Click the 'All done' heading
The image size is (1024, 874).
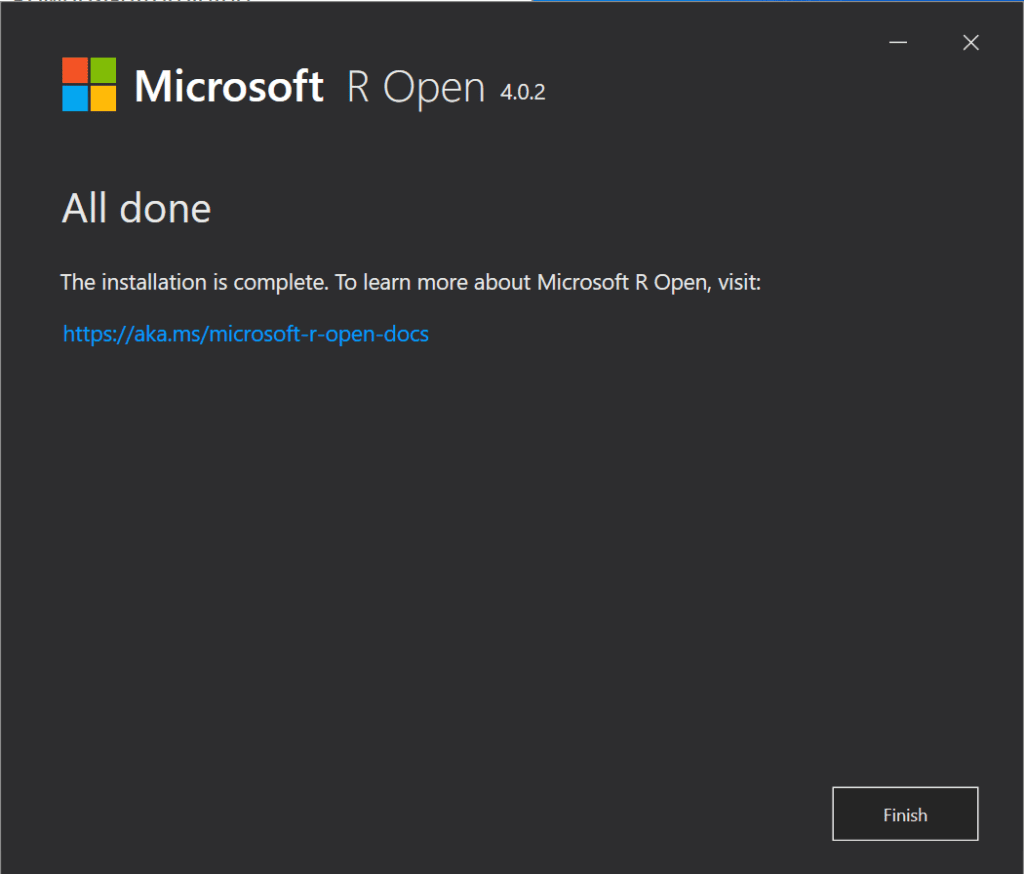136,208
